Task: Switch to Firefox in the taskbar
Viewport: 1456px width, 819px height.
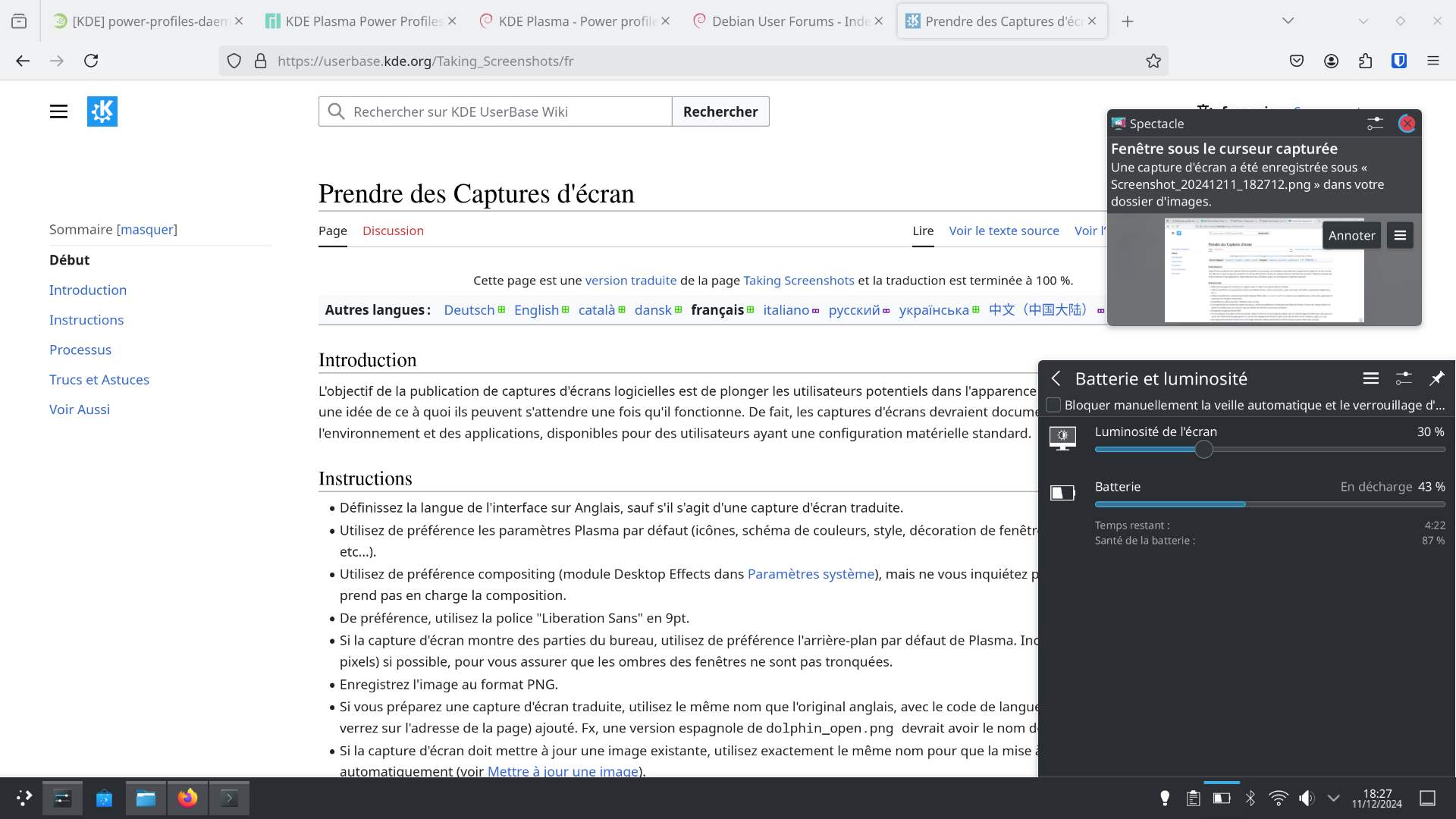Action: point(187,798)
